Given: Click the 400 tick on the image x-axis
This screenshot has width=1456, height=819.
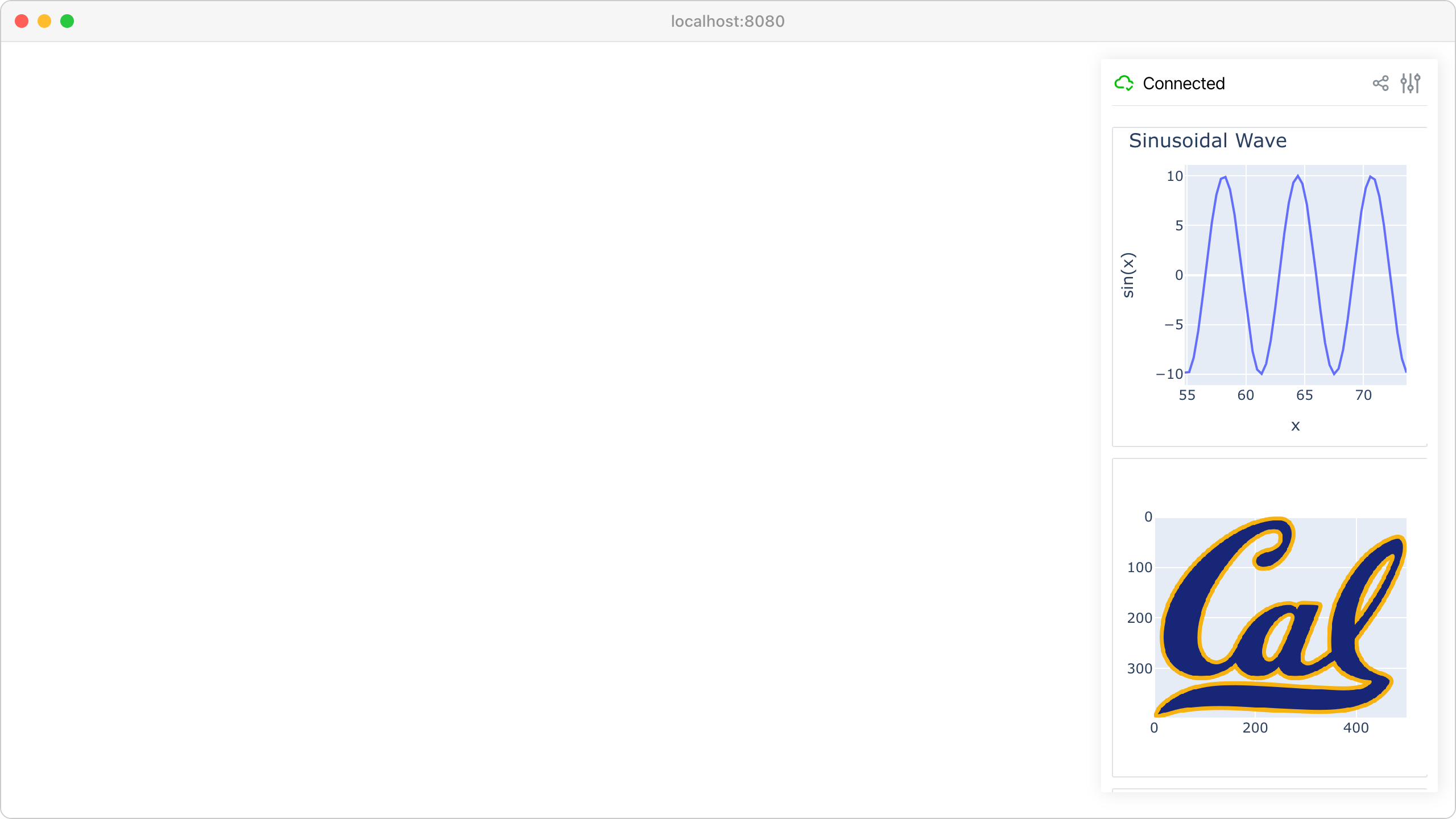Looking at the screenshot, I should pyautogui.click(x=1356, y=728).
